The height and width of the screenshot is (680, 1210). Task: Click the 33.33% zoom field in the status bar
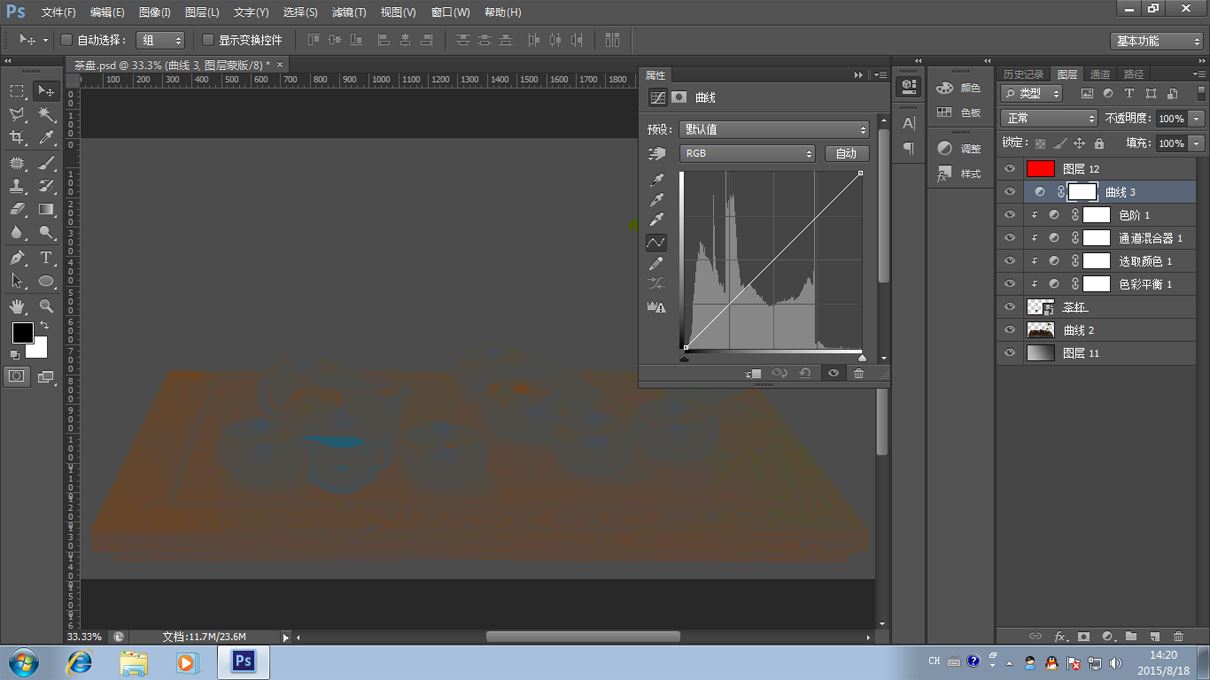pyautogui.click(x=84, y=636)
